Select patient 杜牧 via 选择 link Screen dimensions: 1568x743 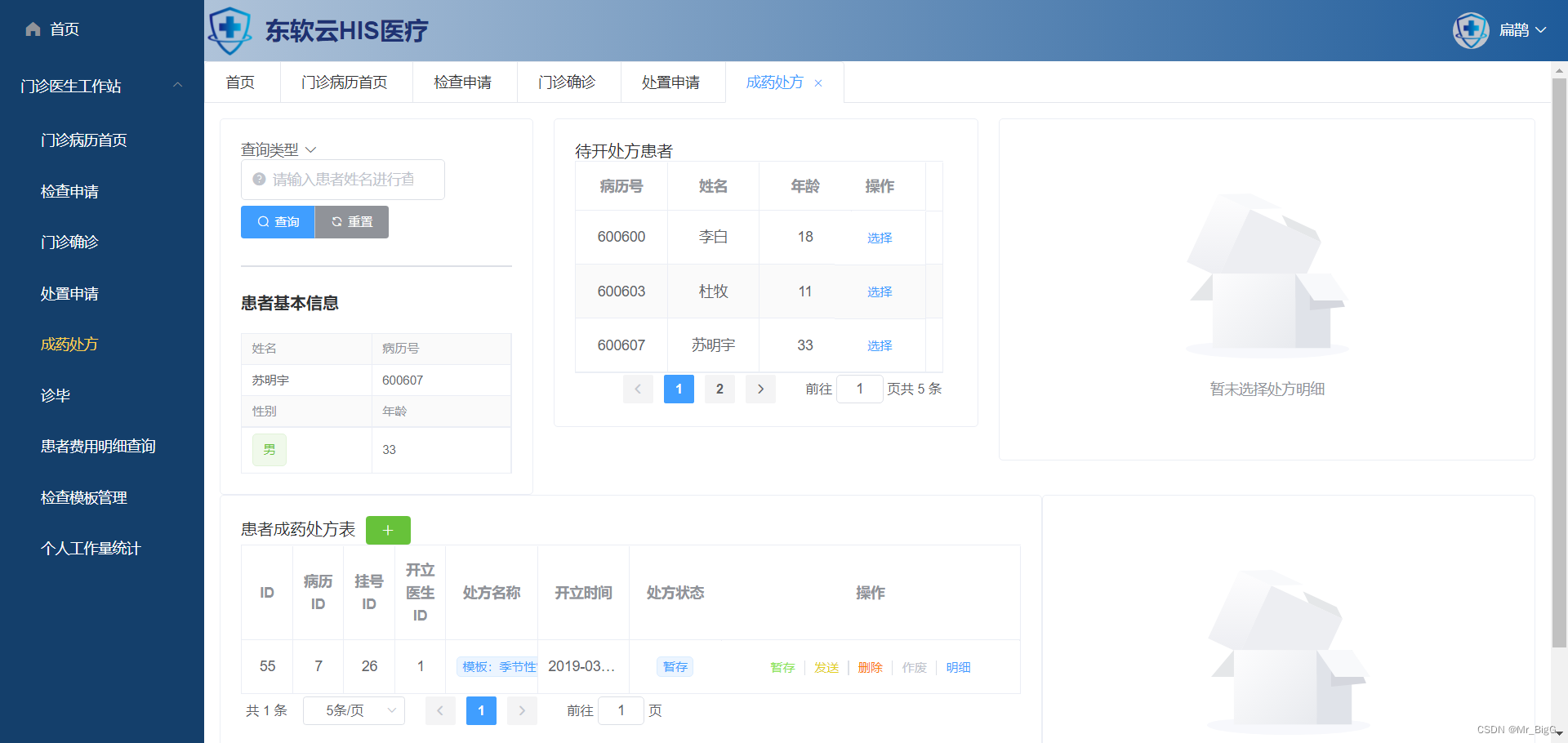coord(880,291)
